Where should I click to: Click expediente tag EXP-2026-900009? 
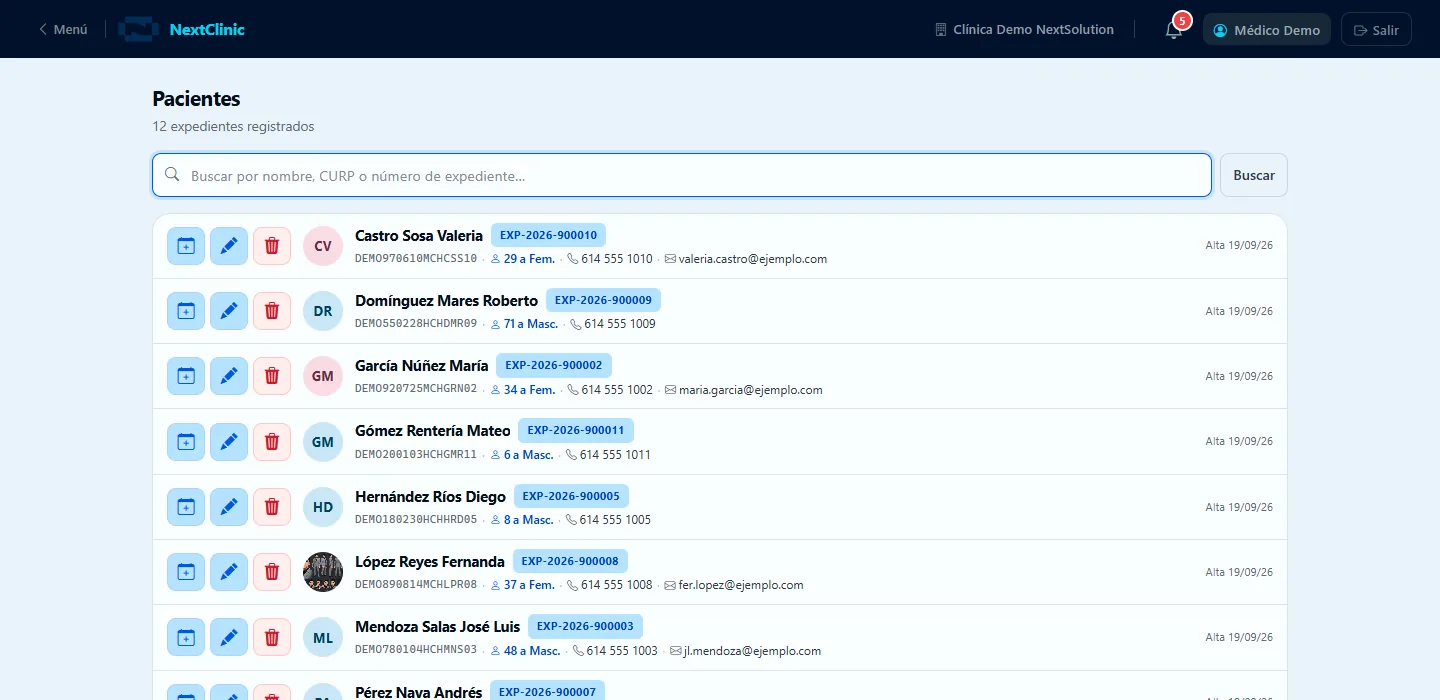pos(603,300)
